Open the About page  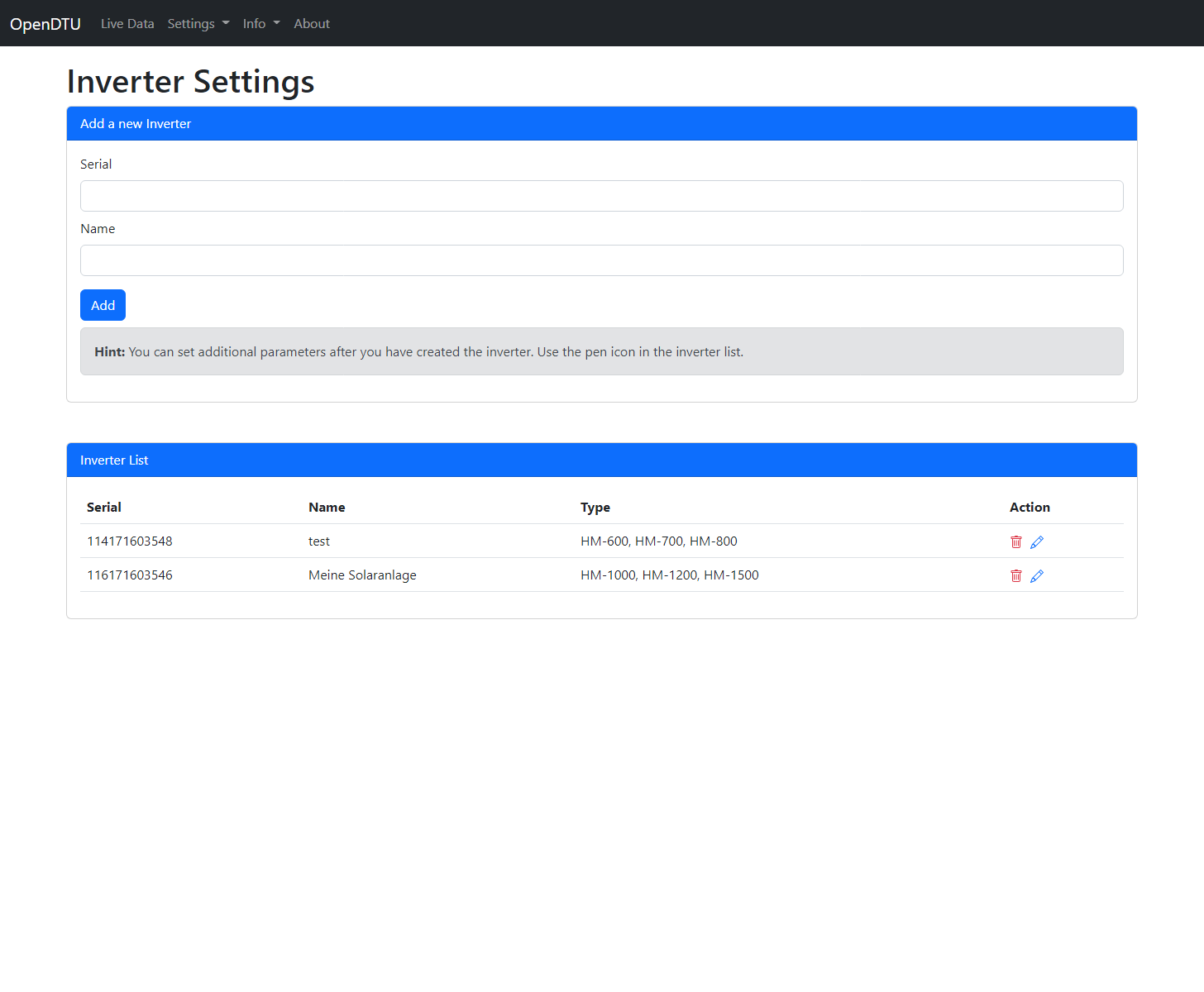311,24
